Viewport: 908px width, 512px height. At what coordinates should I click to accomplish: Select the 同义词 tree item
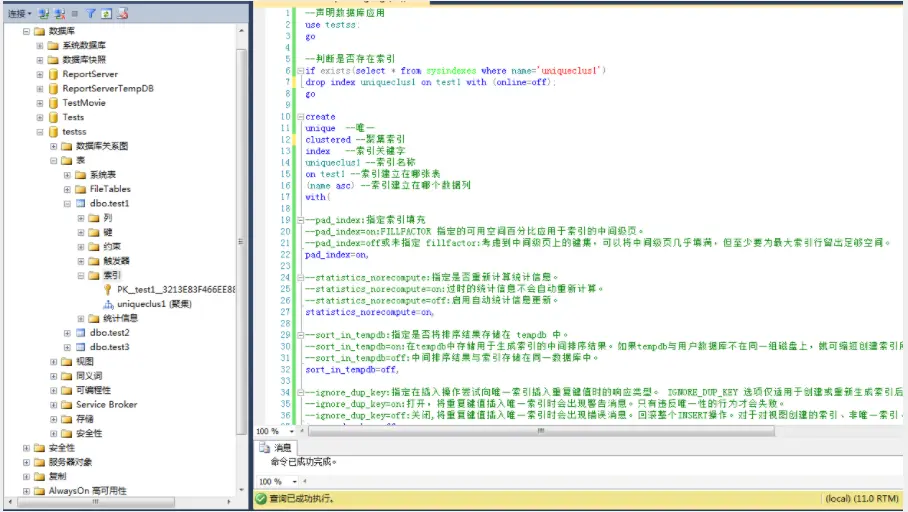(x=89, y=376)
